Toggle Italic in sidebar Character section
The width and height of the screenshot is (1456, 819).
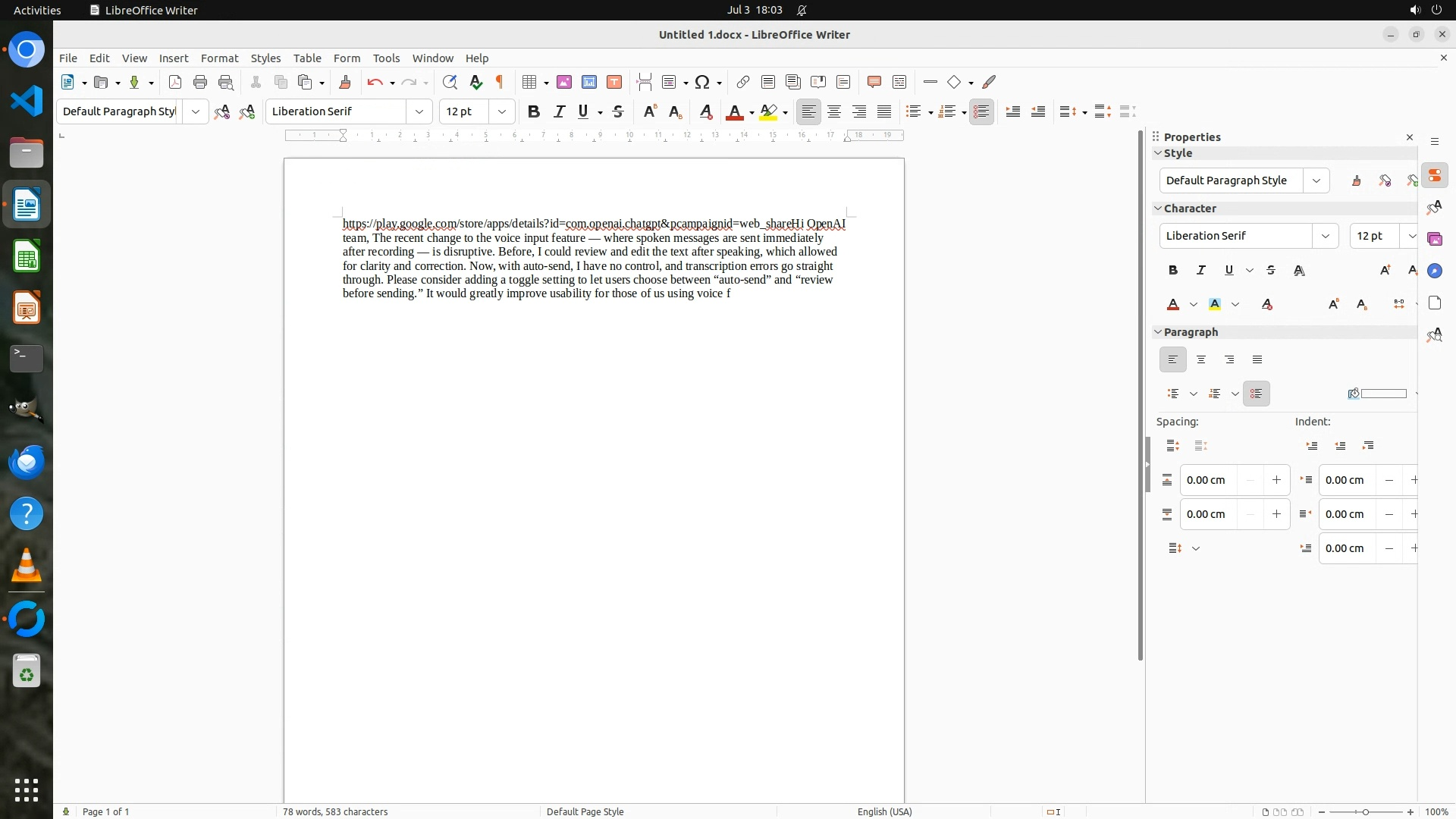[x=1201, y=270]
